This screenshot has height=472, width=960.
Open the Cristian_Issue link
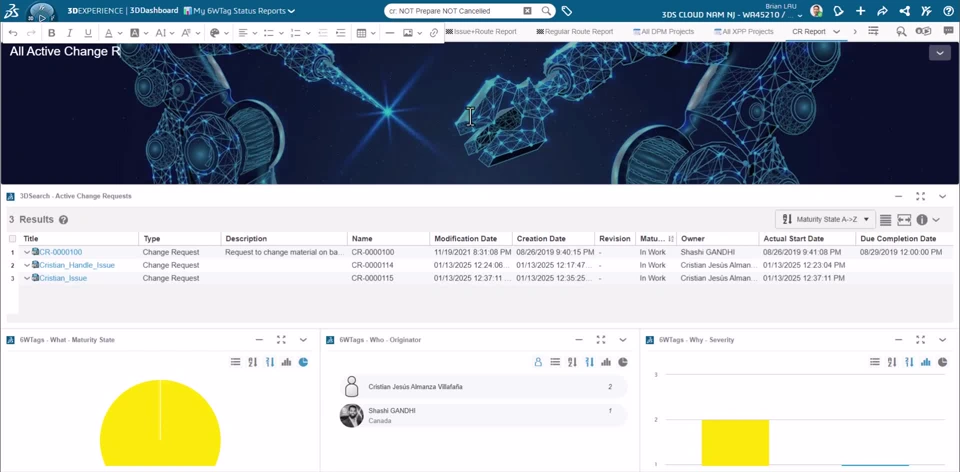point(63,278)
